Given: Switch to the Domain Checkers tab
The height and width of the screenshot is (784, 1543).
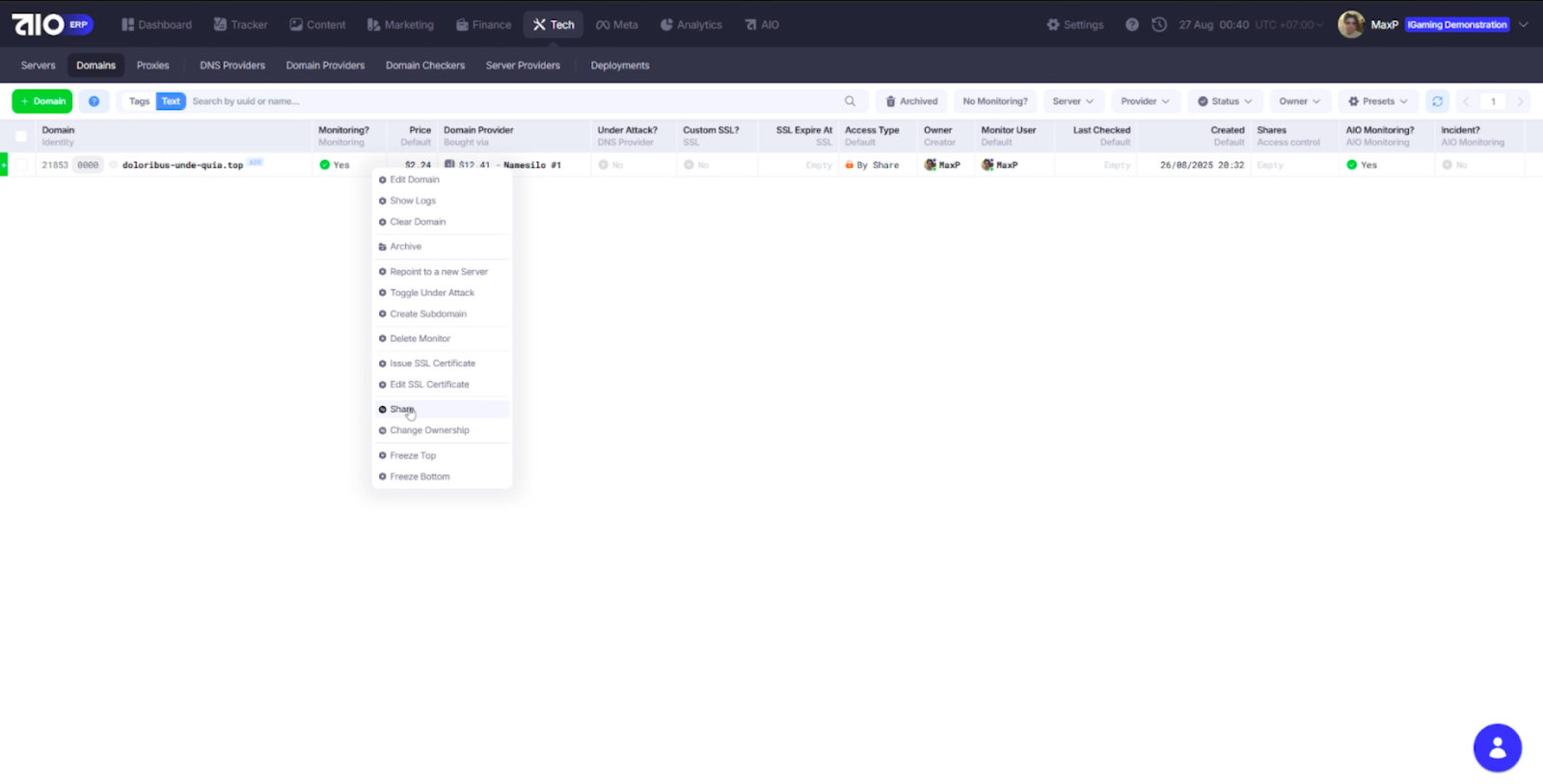Looking at the screenshot, I should click(425, 66).
